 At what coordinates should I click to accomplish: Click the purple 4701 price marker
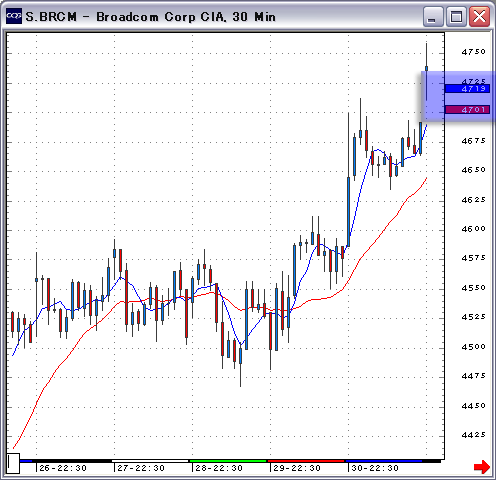467,109
